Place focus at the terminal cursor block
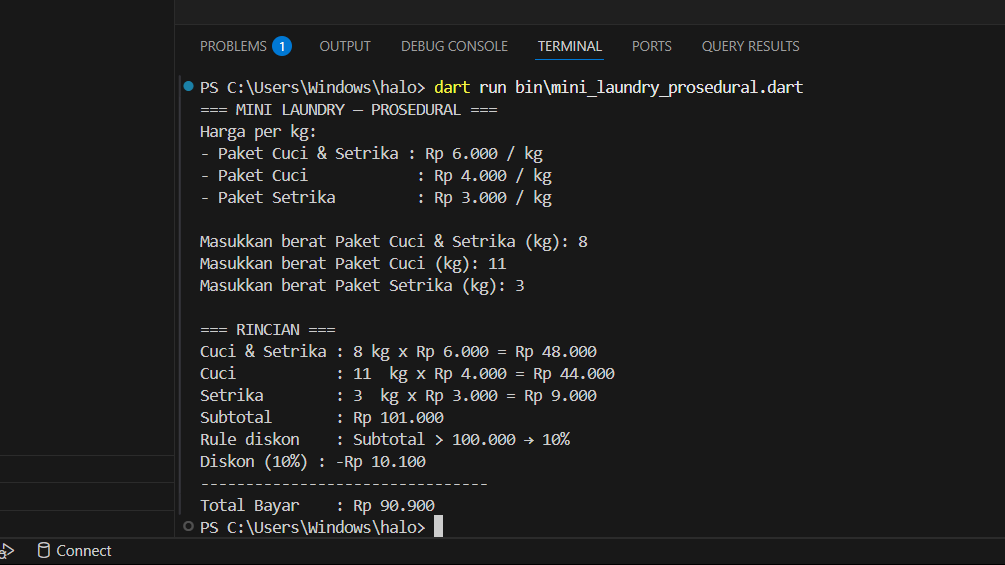This screenshot has height=565, width=1005. point(438,527)
